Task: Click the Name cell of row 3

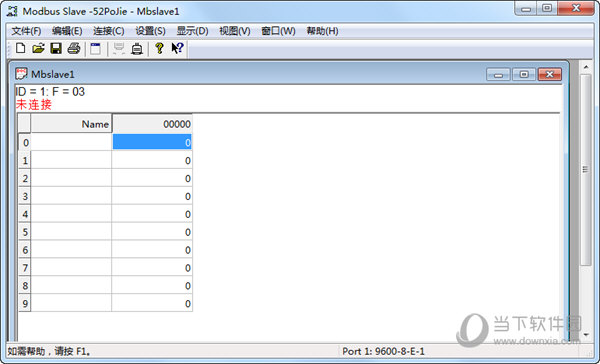Action: [71, 196]
